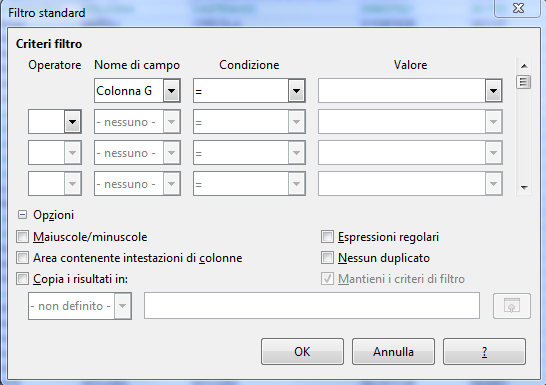
Task: Click the copy results destination text field
Action: pos(312,306)
